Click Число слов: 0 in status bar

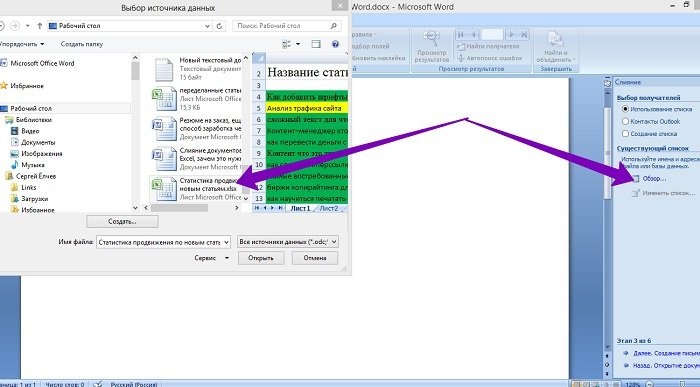coord(65,384)
